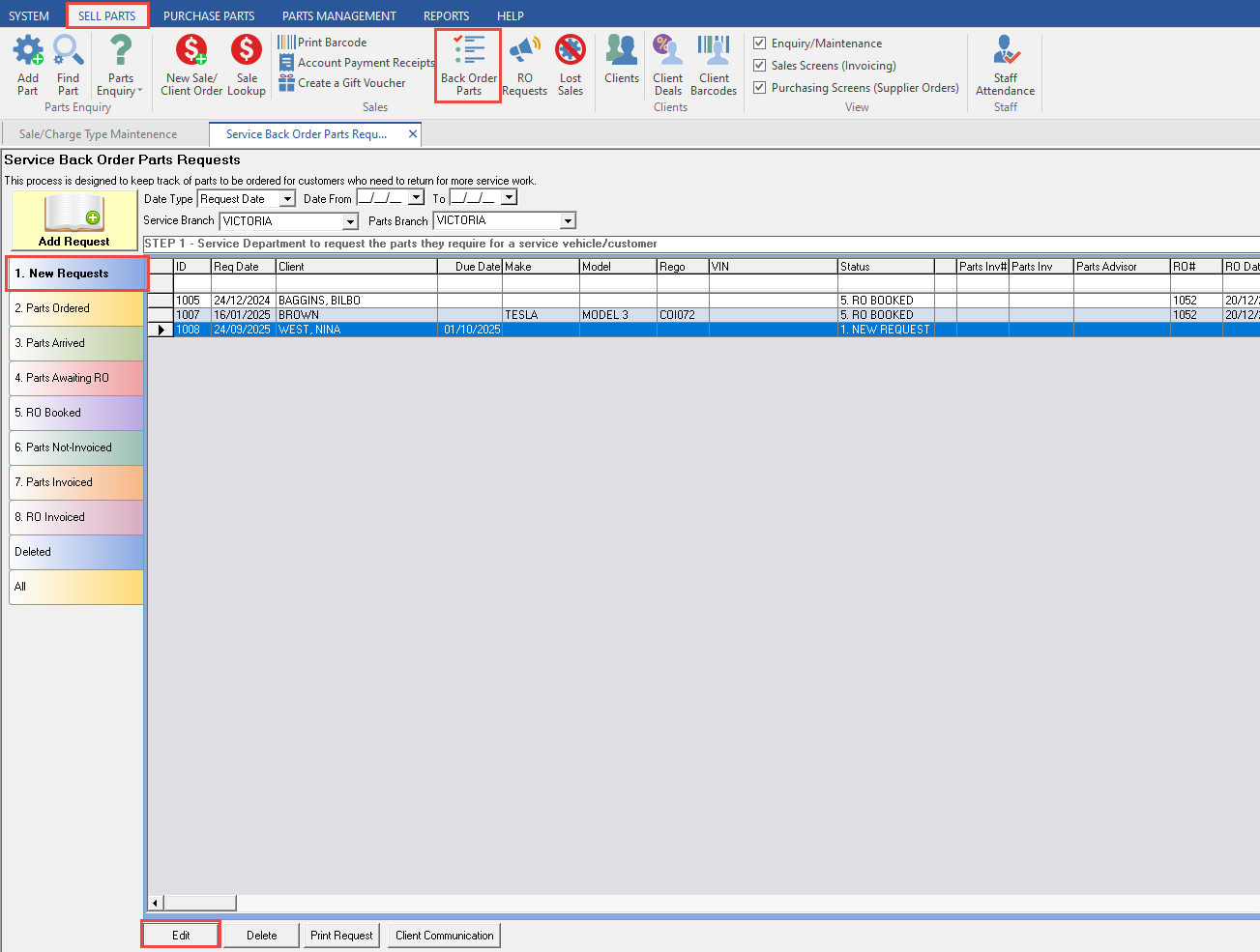Select 7. Parts Invoiced step
Viewport: 1260px width, 952px height.
coord(76,482)
